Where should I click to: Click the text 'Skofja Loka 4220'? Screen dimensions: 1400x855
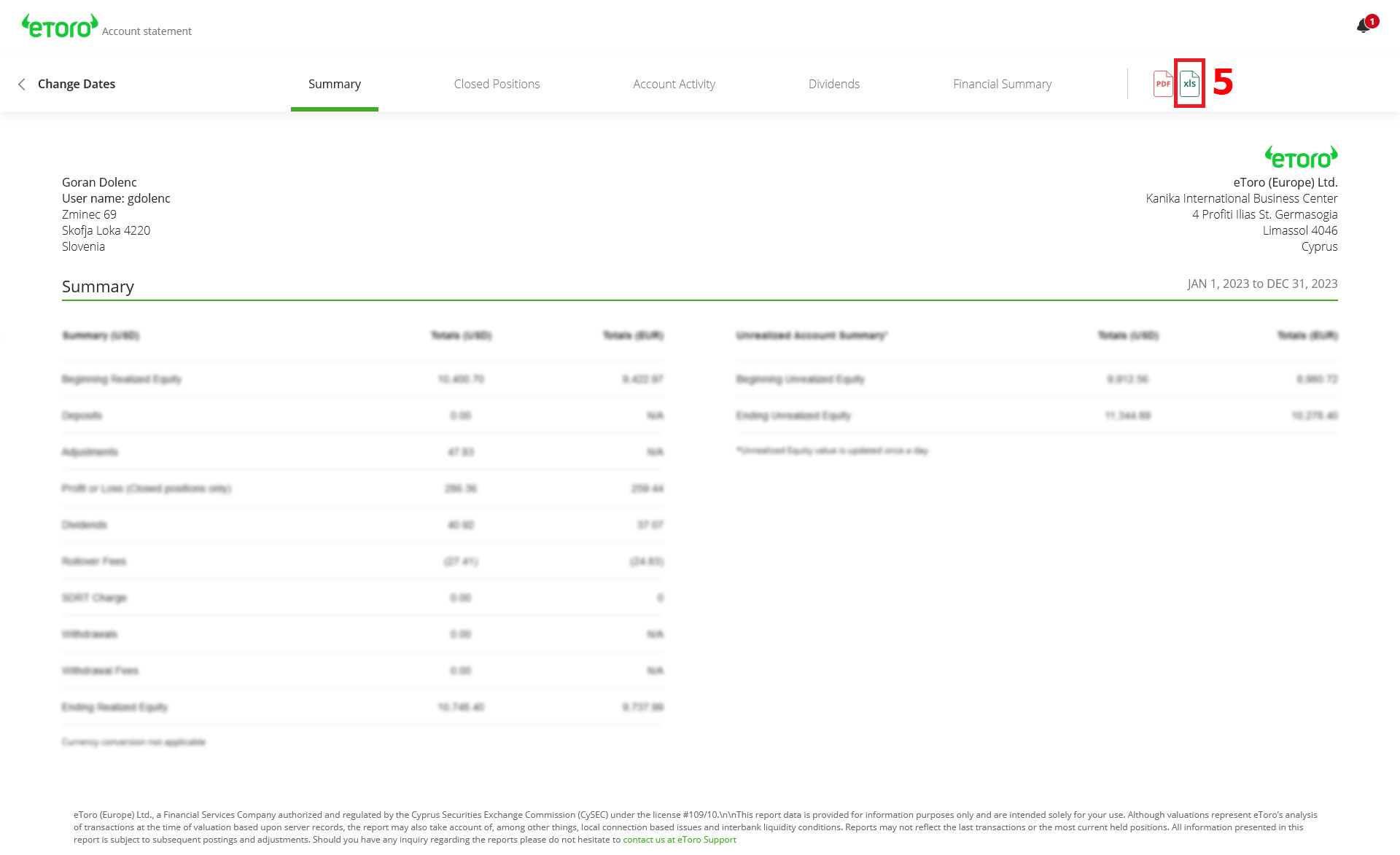pos(106,230)
